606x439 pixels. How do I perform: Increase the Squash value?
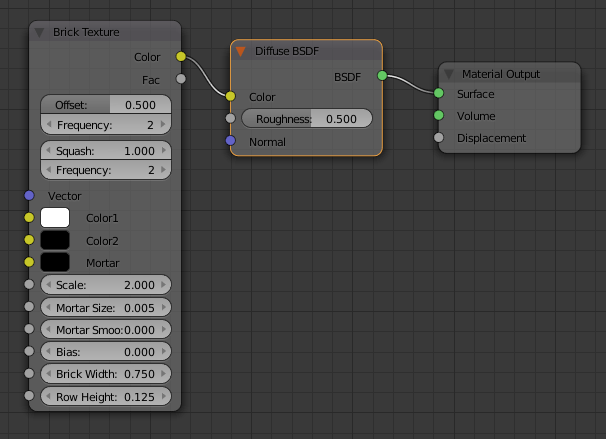[x=163, y=150]
